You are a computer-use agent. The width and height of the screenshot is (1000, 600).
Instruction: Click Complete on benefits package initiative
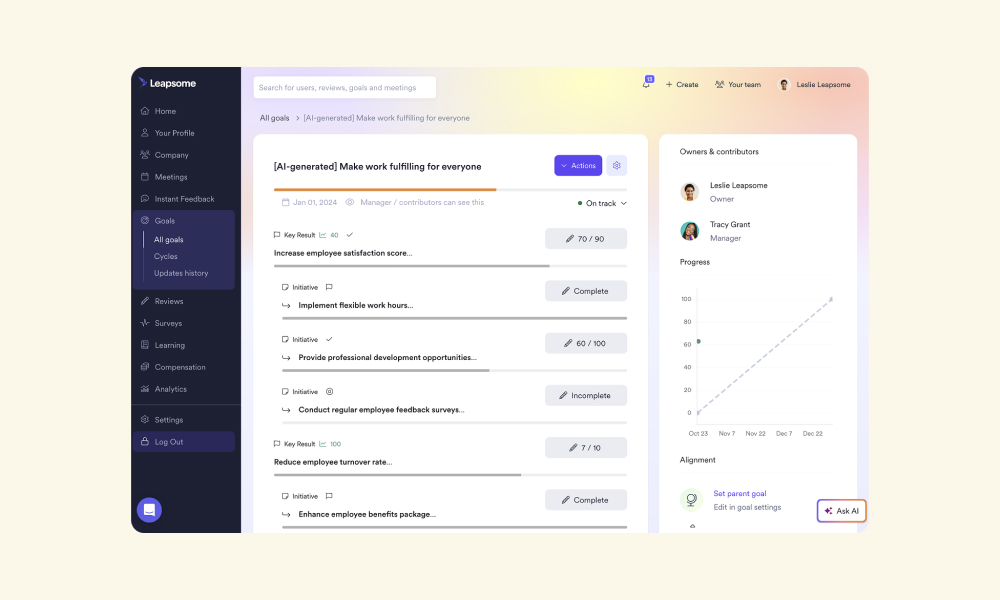pyautogui.click(x=585, y=500)
